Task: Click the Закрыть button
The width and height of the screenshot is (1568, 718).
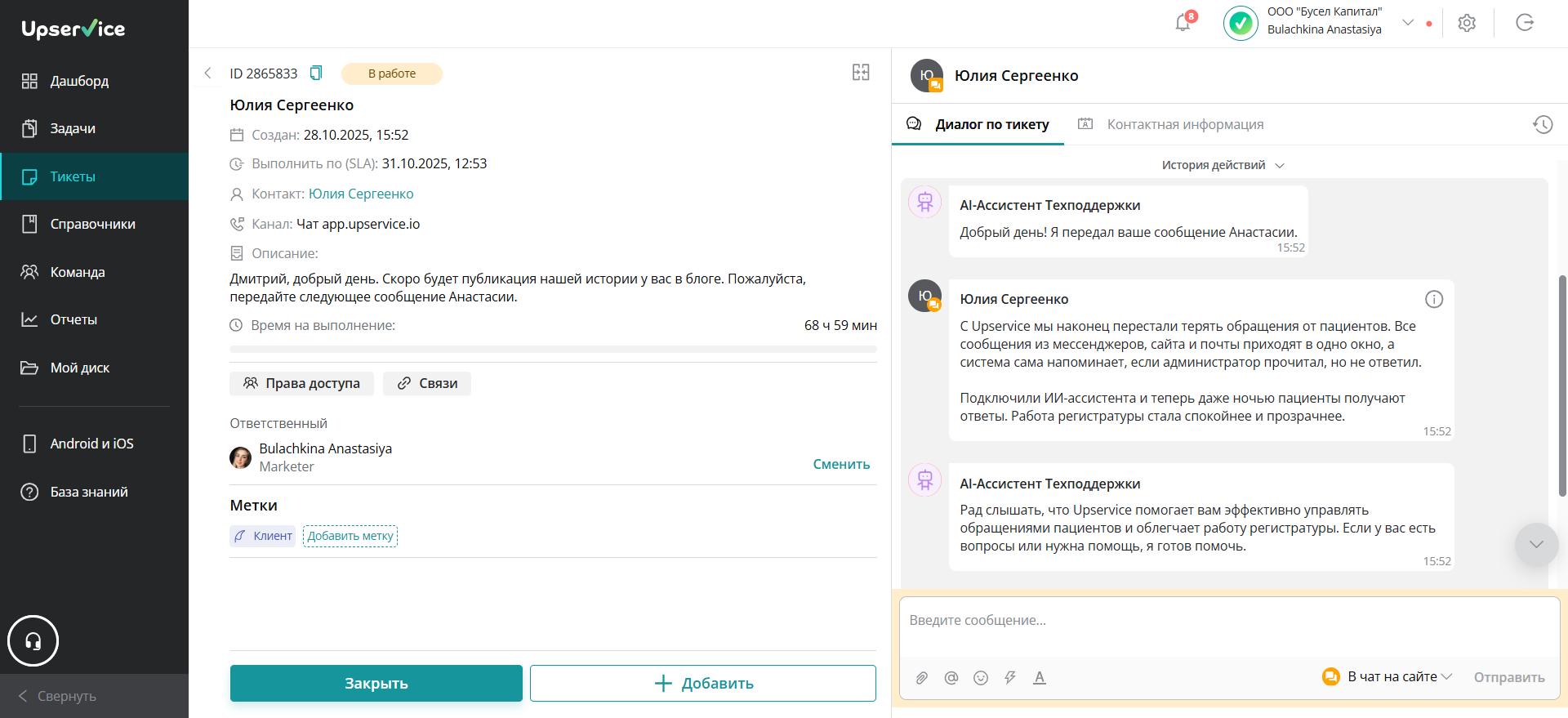Action: click(x=376, y=683)
